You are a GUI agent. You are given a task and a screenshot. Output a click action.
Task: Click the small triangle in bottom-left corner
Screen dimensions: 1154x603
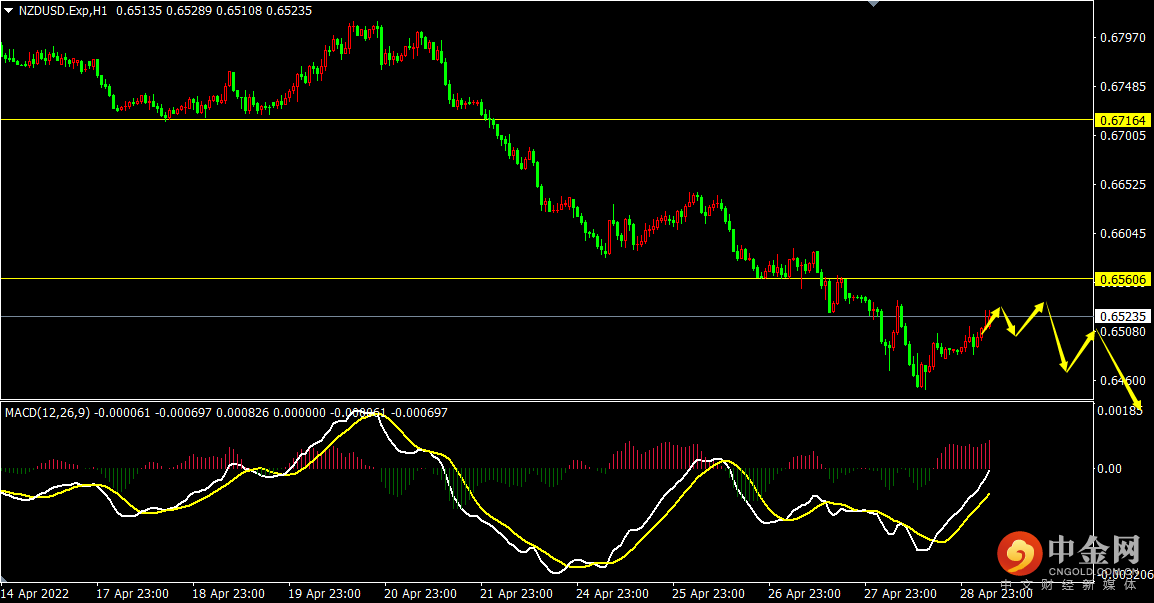pos(4,579)
